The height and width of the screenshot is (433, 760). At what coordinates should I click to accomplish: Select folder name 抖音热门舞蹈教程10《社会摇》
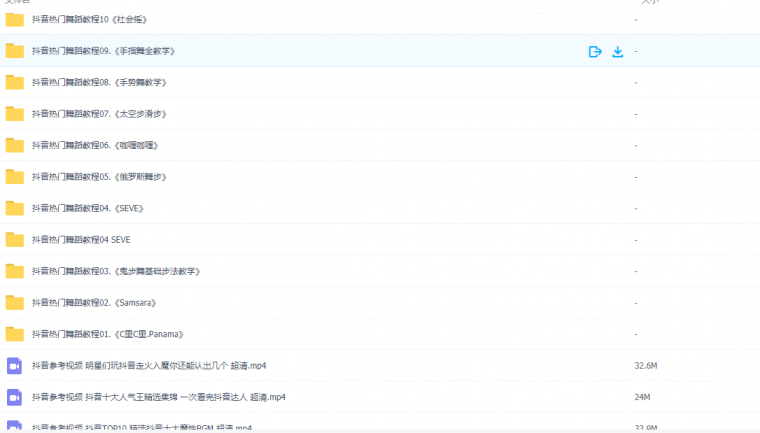(x=90, y=20)
